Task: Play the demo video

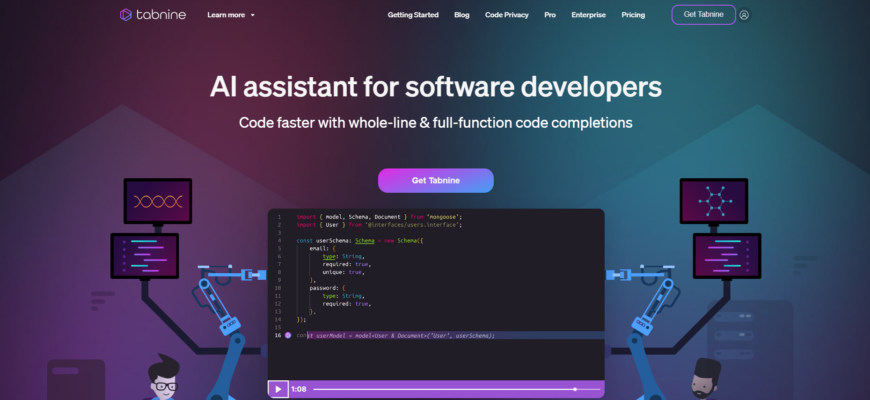Action: (278, 389)
